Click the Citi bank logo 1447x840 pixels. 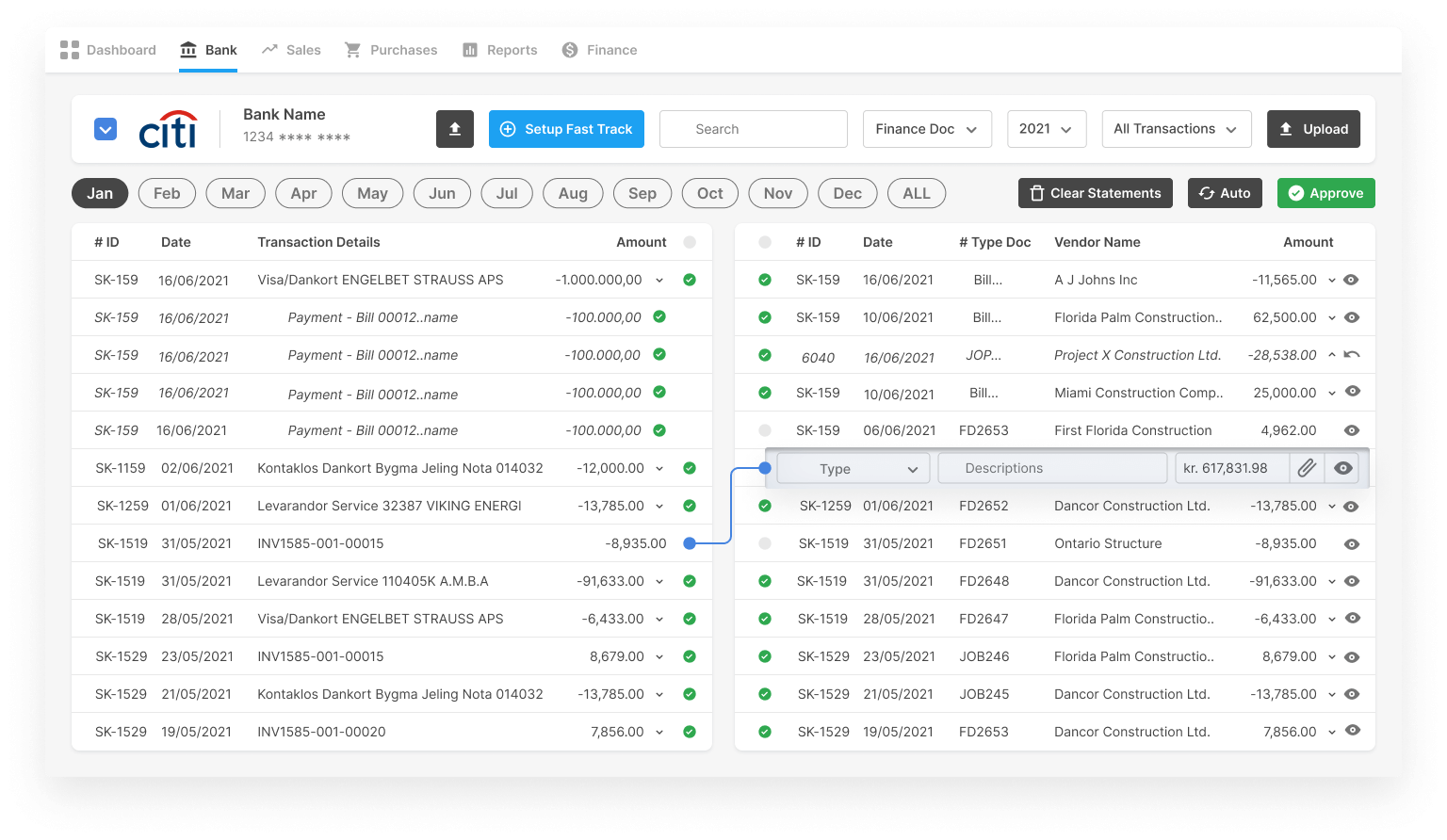tap(169, 130)
